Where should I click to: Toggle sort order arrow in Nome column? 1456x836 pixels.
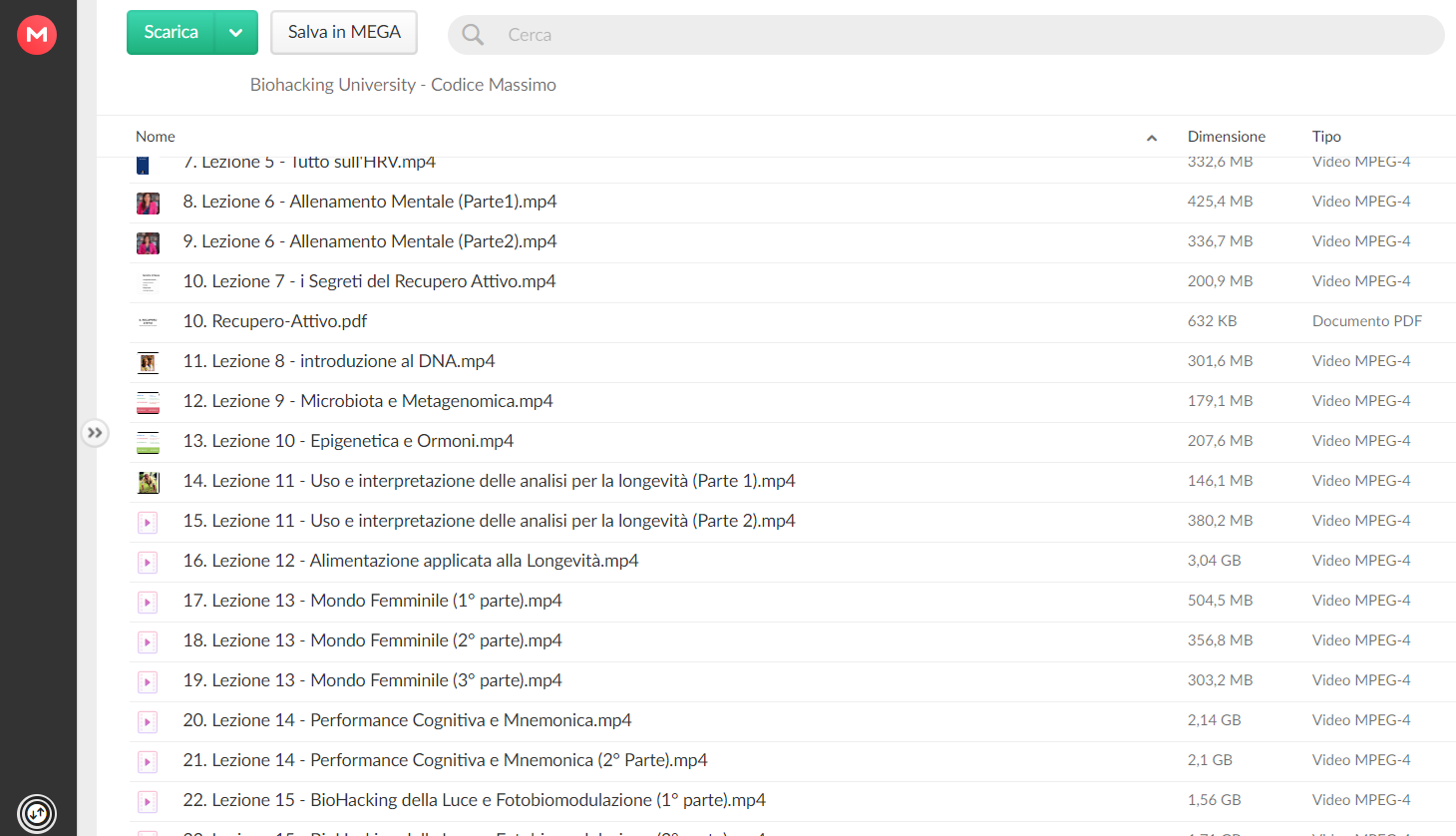1152,138
